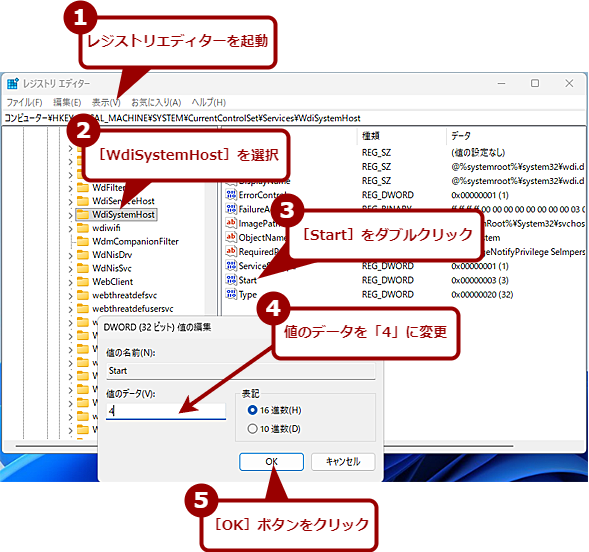Expand the WdiServiceHost tree node
The height and width of the screenshot is (552, 589).
tap(71, 202)
